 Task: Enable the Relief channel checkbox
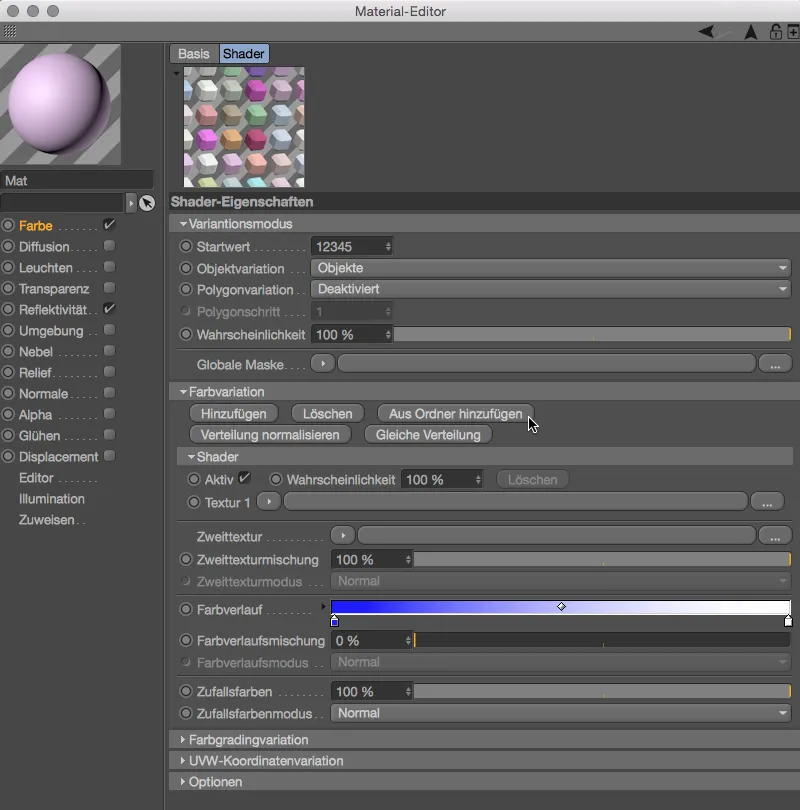109,372
